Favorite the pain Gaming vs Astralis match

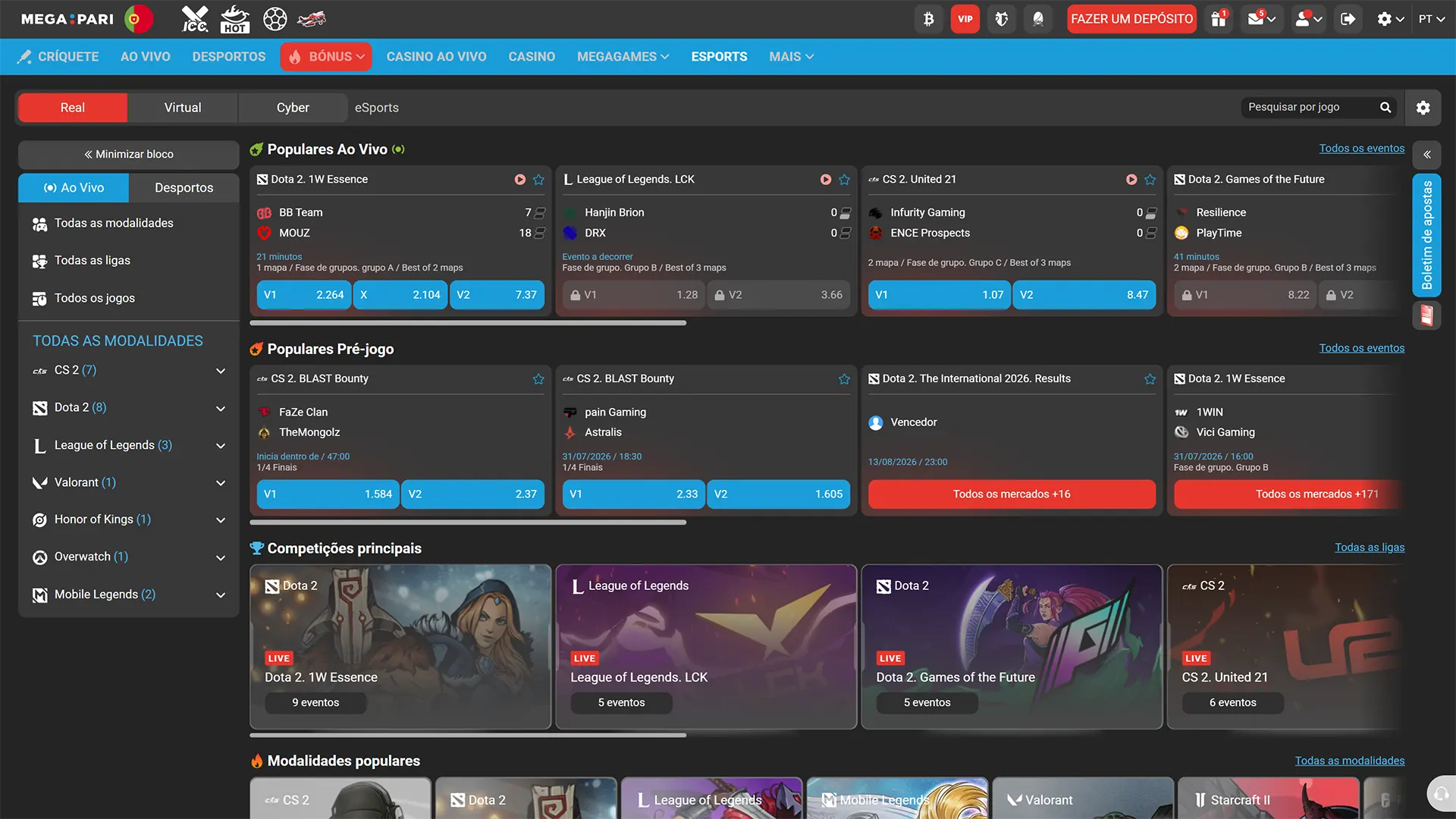[x=844, y=379]
